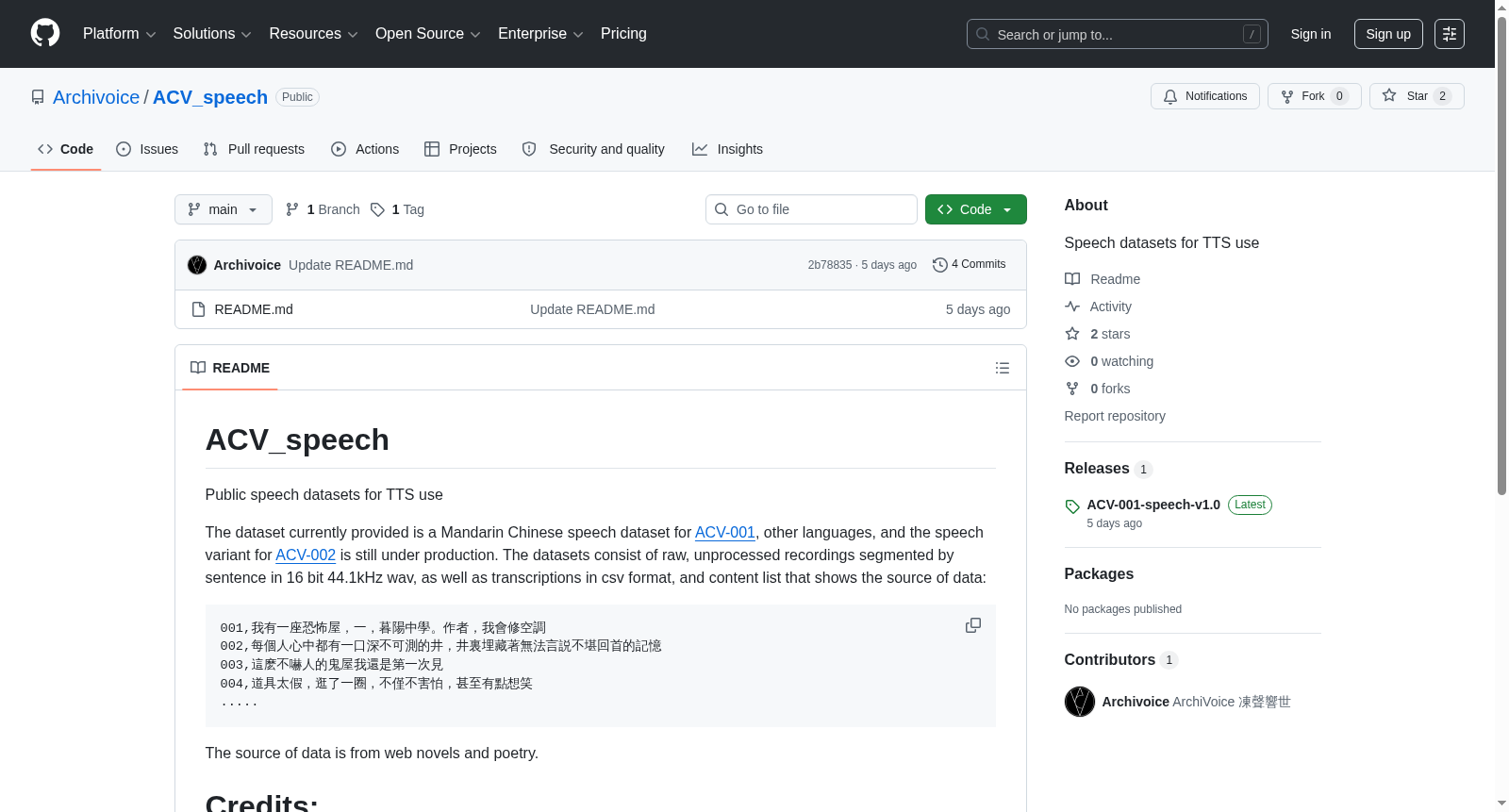The image size is (1509, 812).
Task: Open the README.md row's commit message
Action: pos(592,309)
